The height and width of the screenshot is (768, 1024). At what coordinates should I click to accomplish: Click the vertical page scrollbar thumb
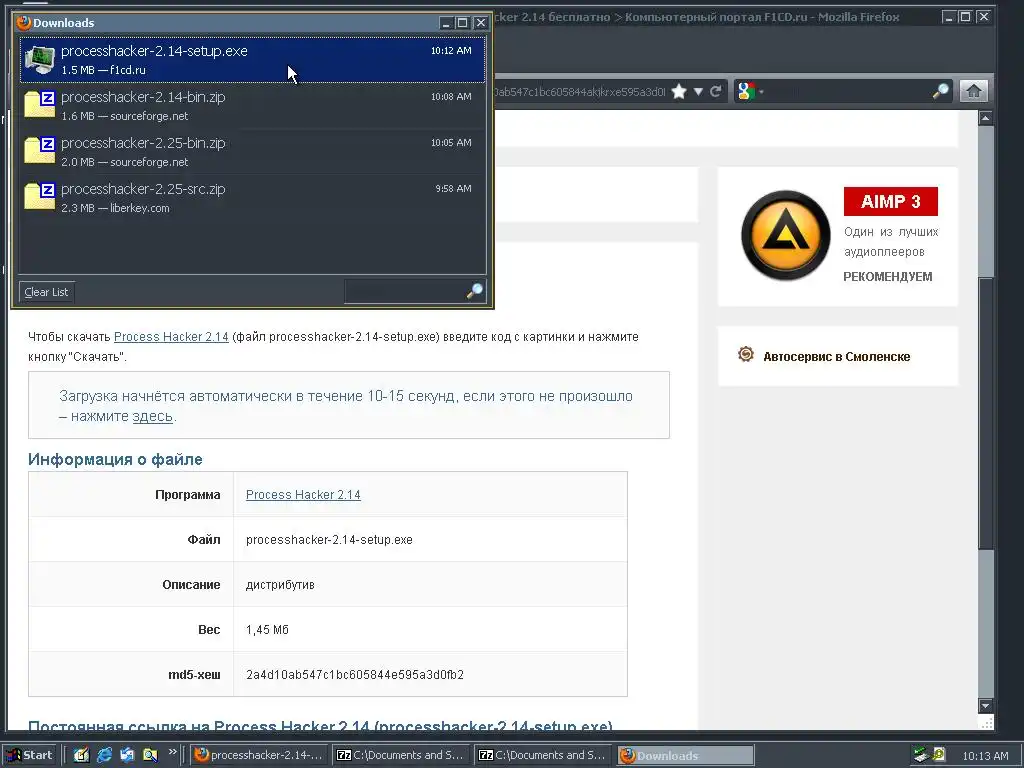(985, 413)
